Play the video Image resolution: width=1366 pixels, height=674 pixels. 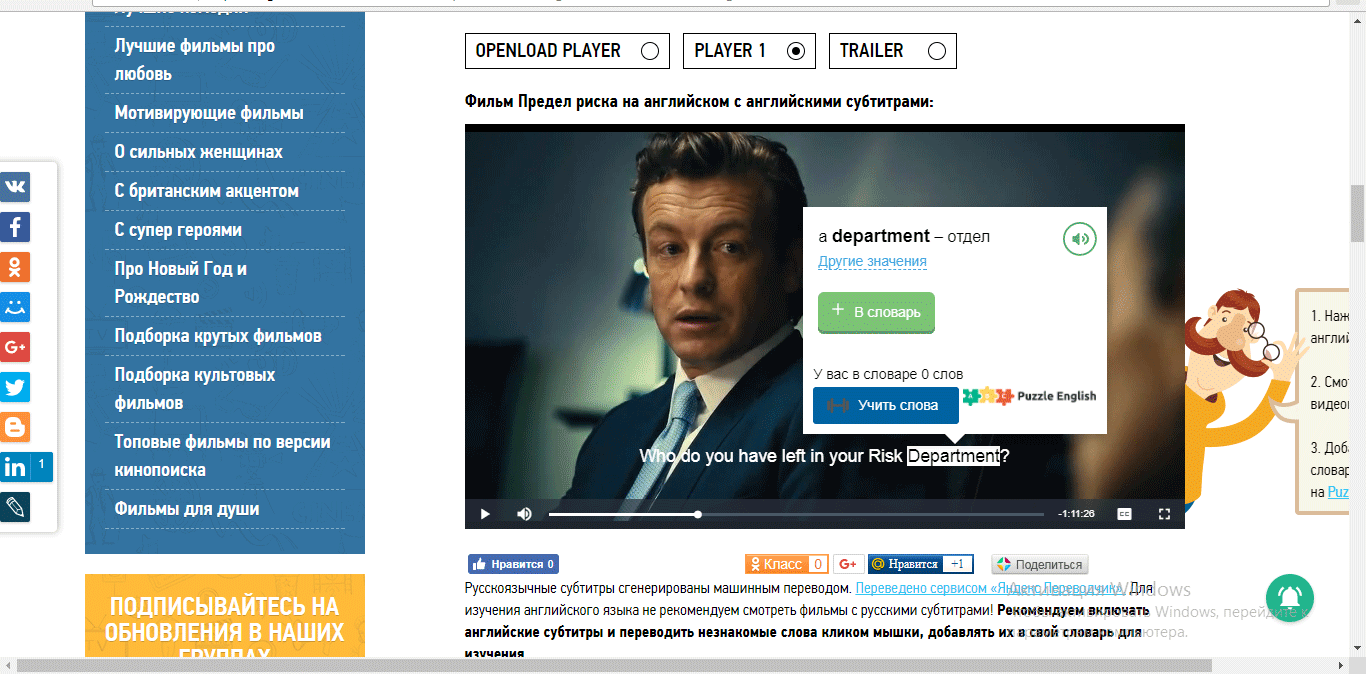(485, 514)
